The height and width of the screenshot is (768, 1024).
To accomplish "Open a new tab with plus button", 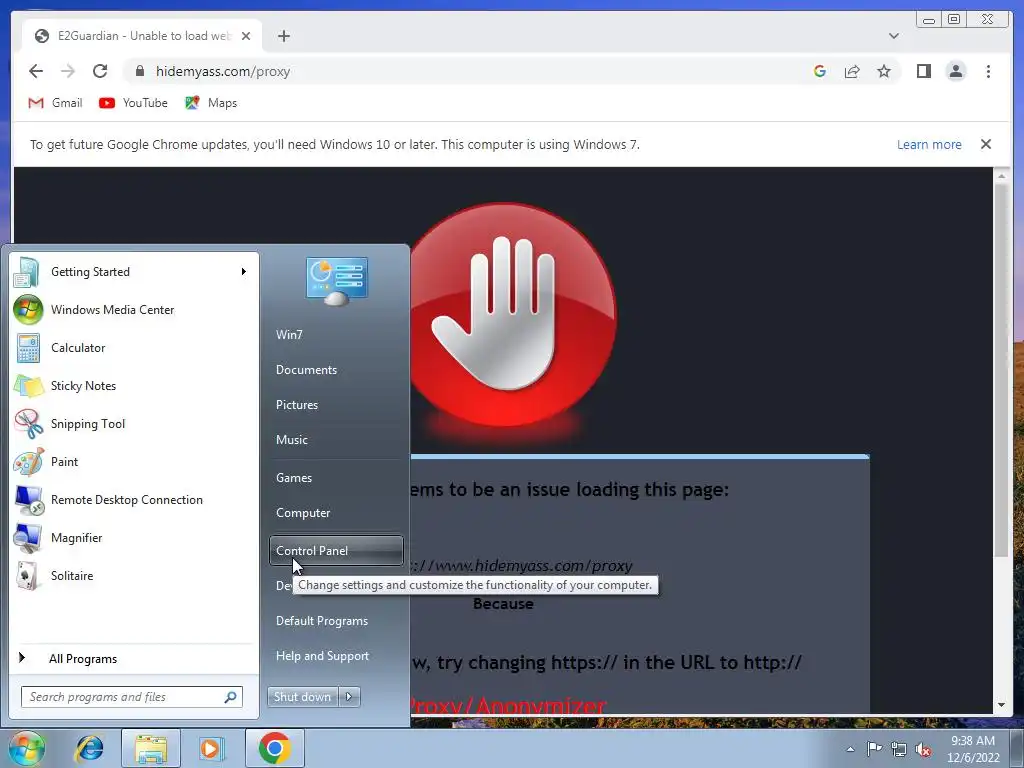I will tap(283, 36).
